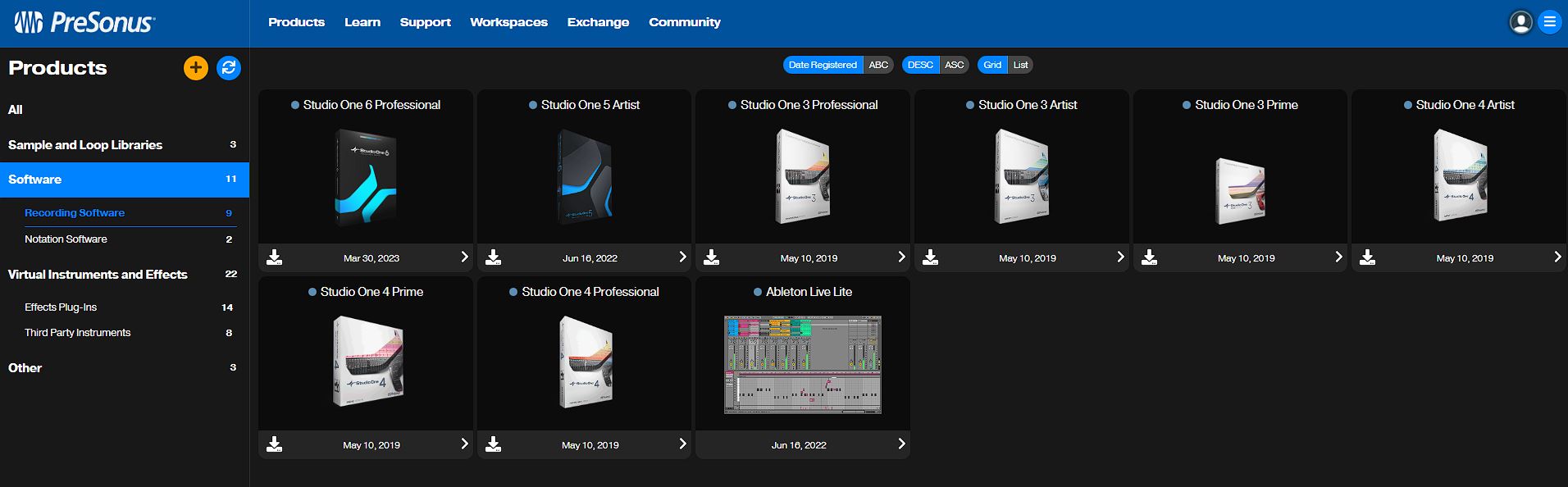Open the Learn menu
Viewport: 1568px width, 487px height.
pyautogui.click(x=362, y=22)
